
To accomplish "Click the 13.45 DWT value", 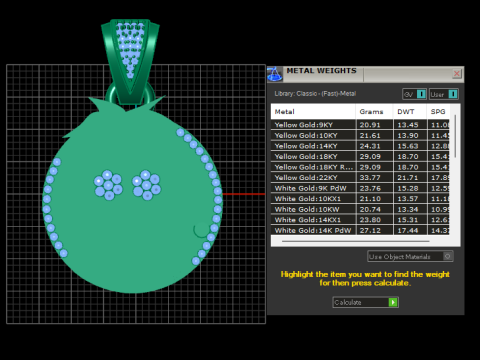I will click(x=408, y=125).
